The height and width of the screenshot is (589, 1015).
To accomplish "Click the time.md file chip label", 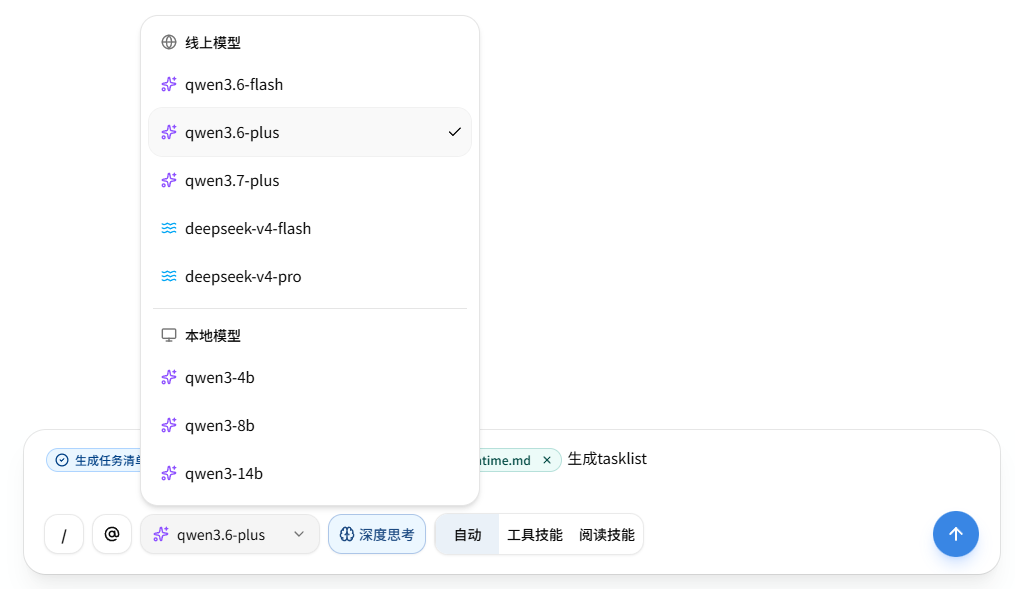I will 505,460.
